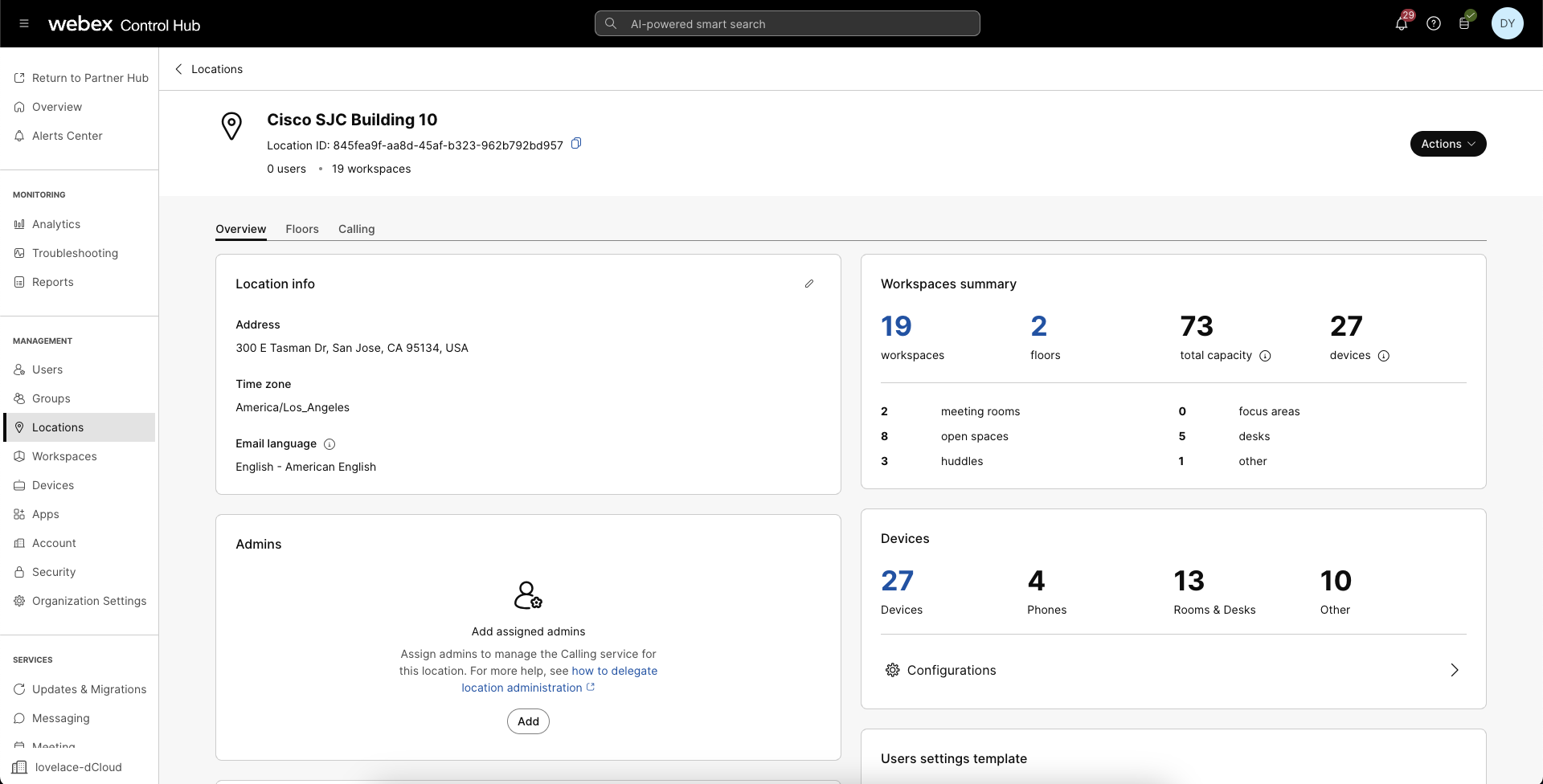Switch to the Floors tab
The width and height of the screenshot is (1543, 784).
[302, 229]
